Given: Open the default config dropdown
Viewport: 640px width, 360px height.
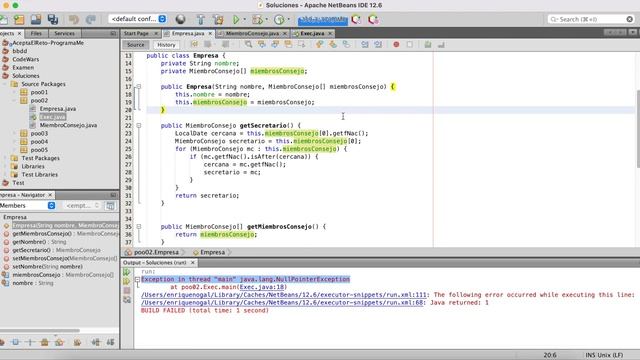Looking at the screenshot, I should point(137,19).
